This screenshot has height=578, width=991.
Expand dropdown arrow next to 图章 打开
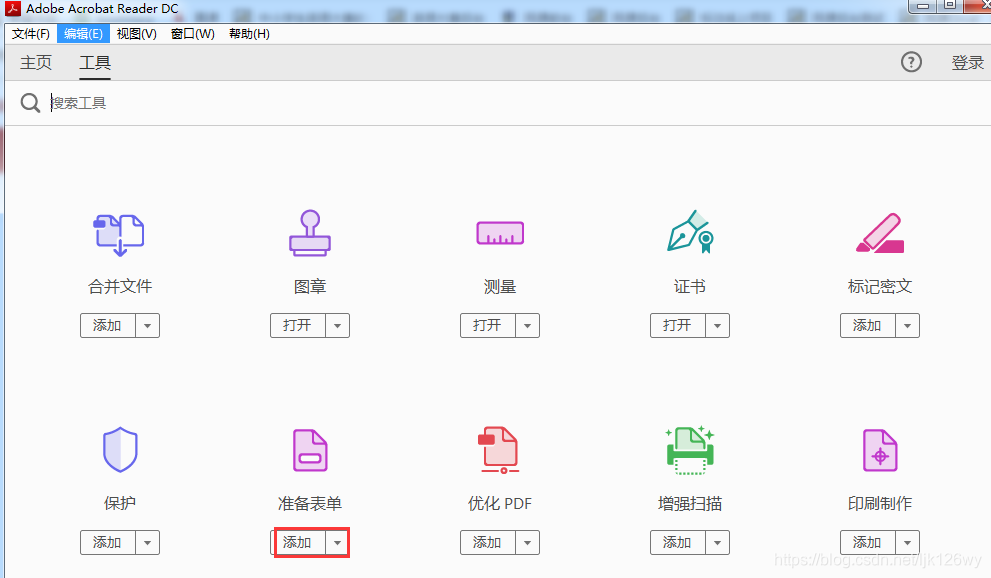tap(337, 326)
